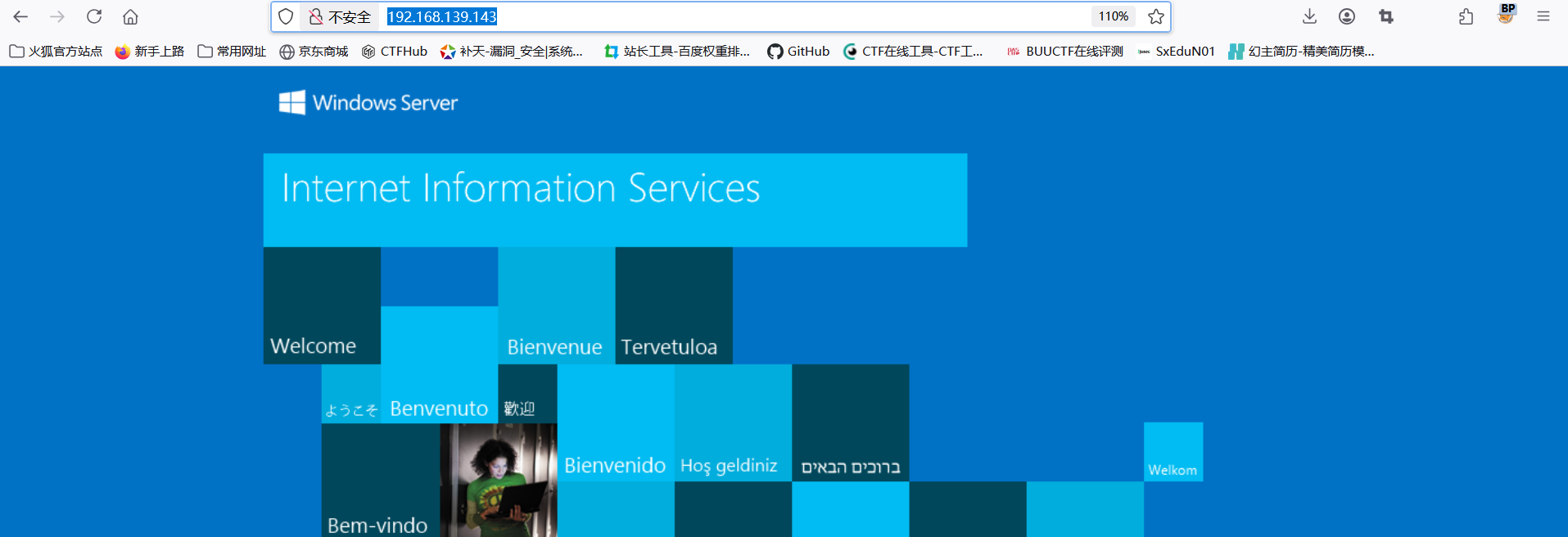Click the Internet Information Services banner
1568x537 pixels.
tap(615, 200)
